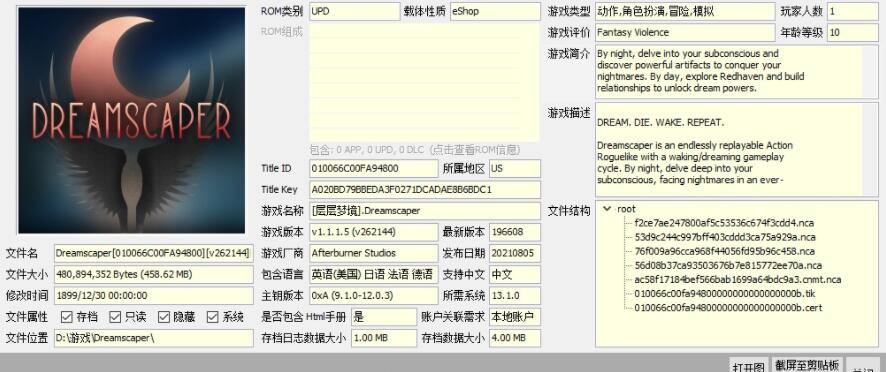
Task: Click the 游戏厂商 field Afterburner Studios
Action: (x=373, y=253)
